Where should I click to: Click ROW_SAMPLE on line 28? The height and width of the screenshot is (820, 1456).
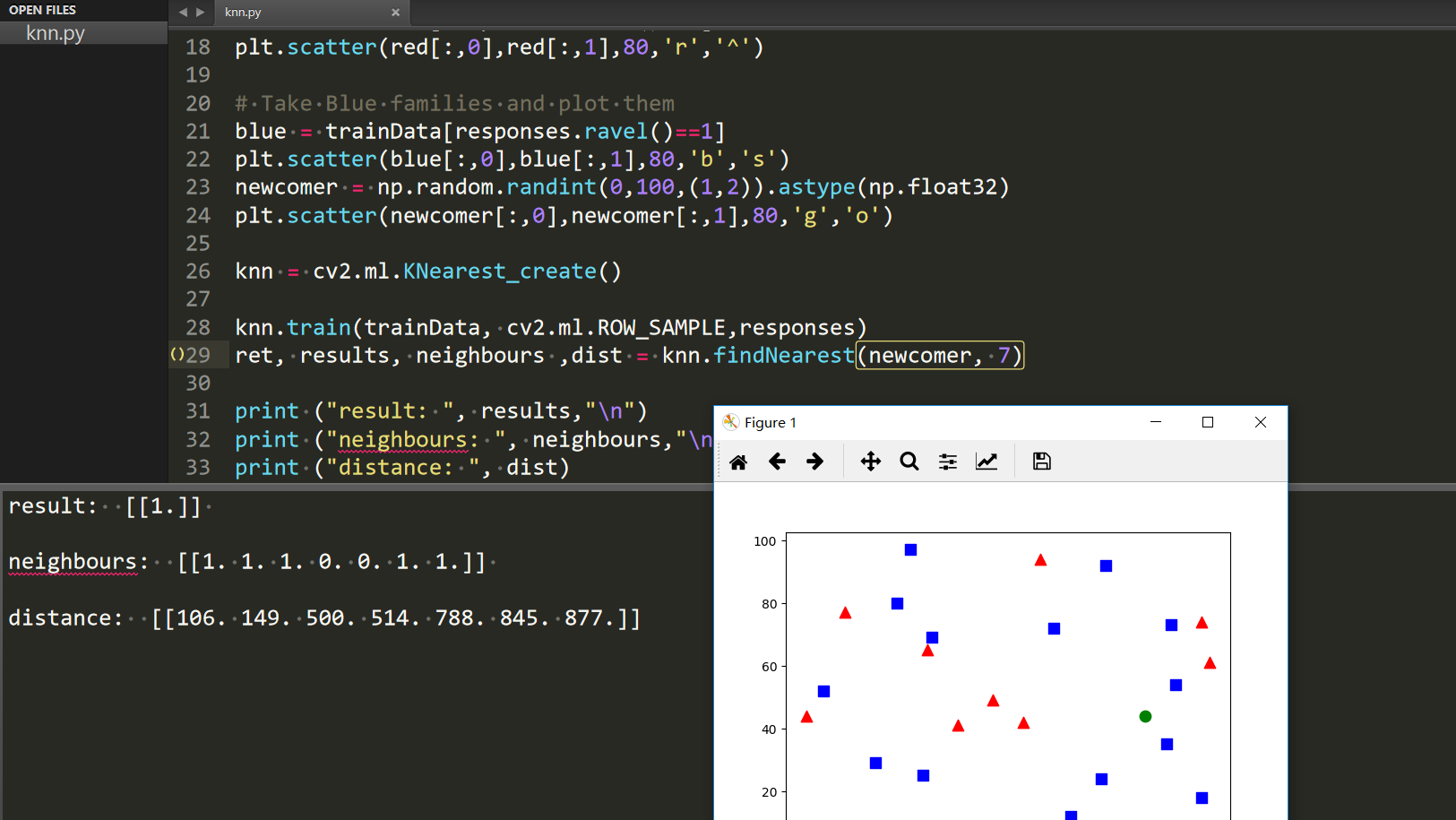(x=661, y=327)
